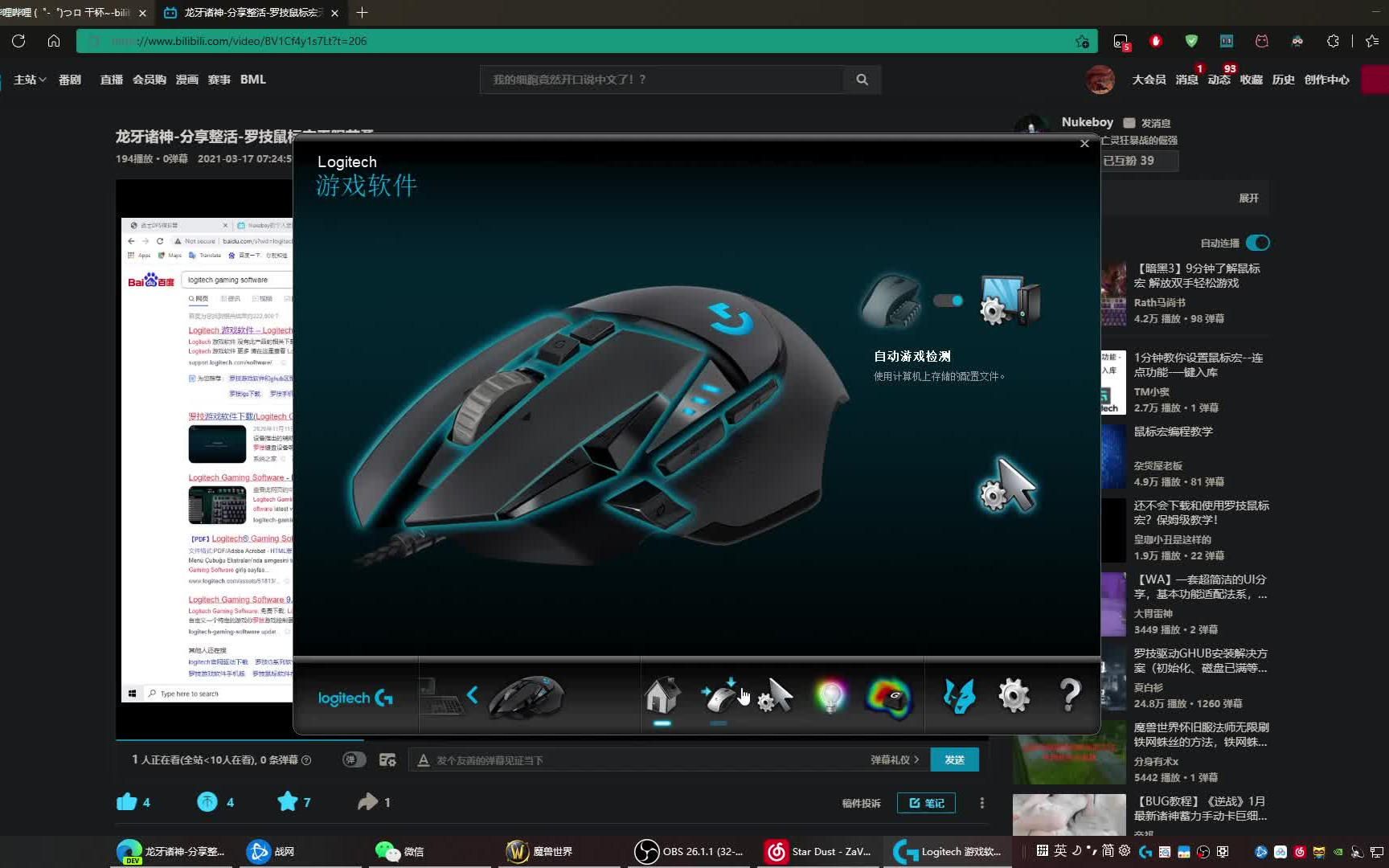Open 收藏 favorites
Screen dimensions: 1389x868
1251,80
